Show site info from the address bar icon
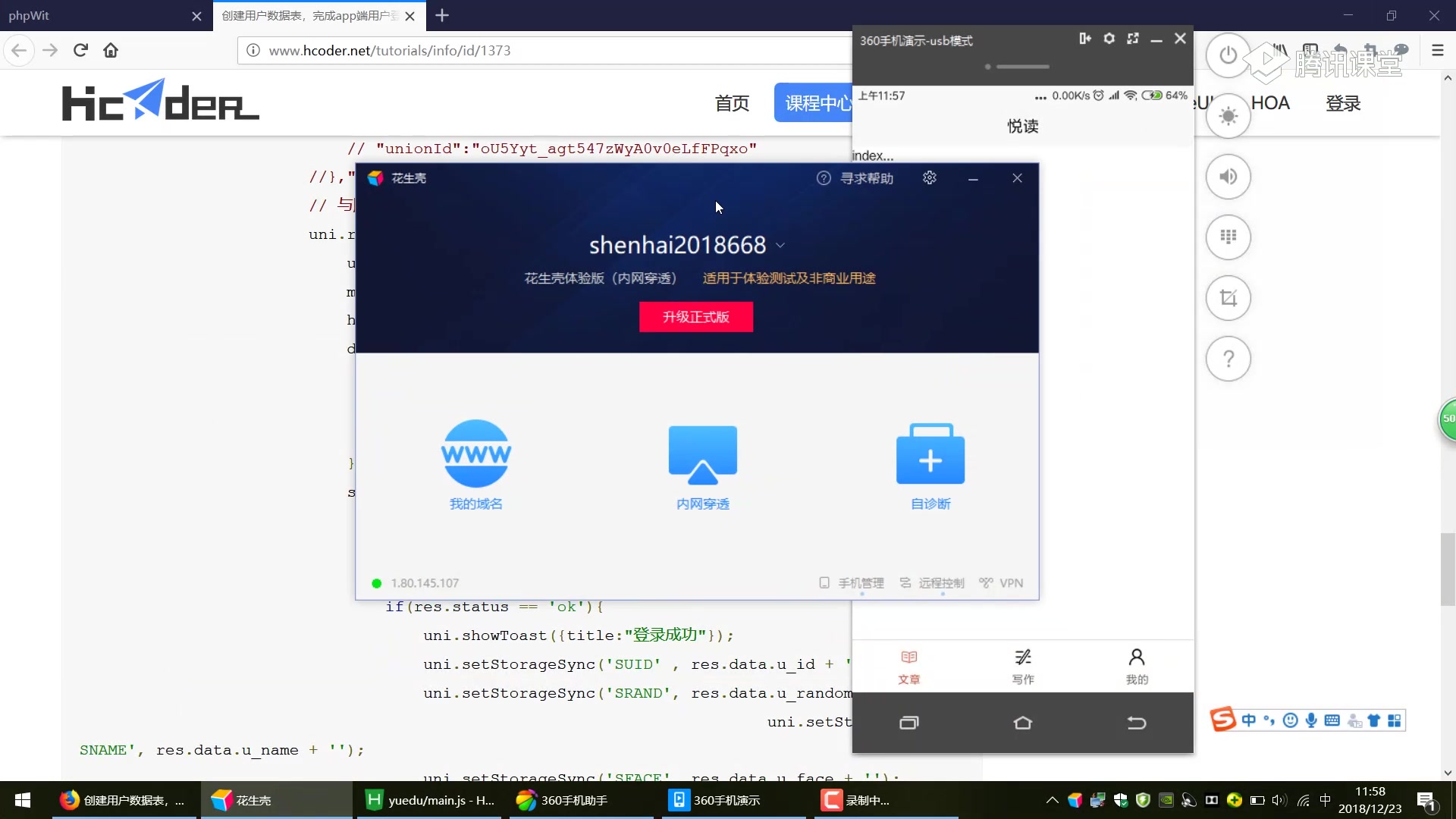The width and height of the screenshot is (1456, 819). (253, 50)
